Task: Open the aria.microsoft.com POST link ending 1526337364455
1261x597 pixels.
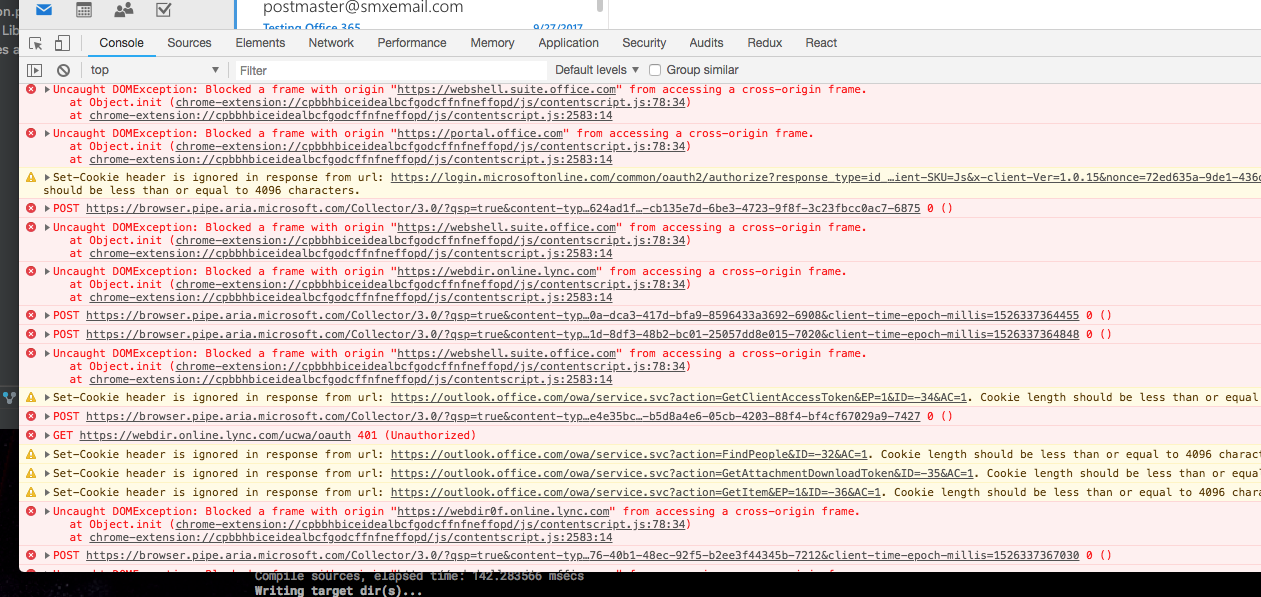Action: click(583, 316)
